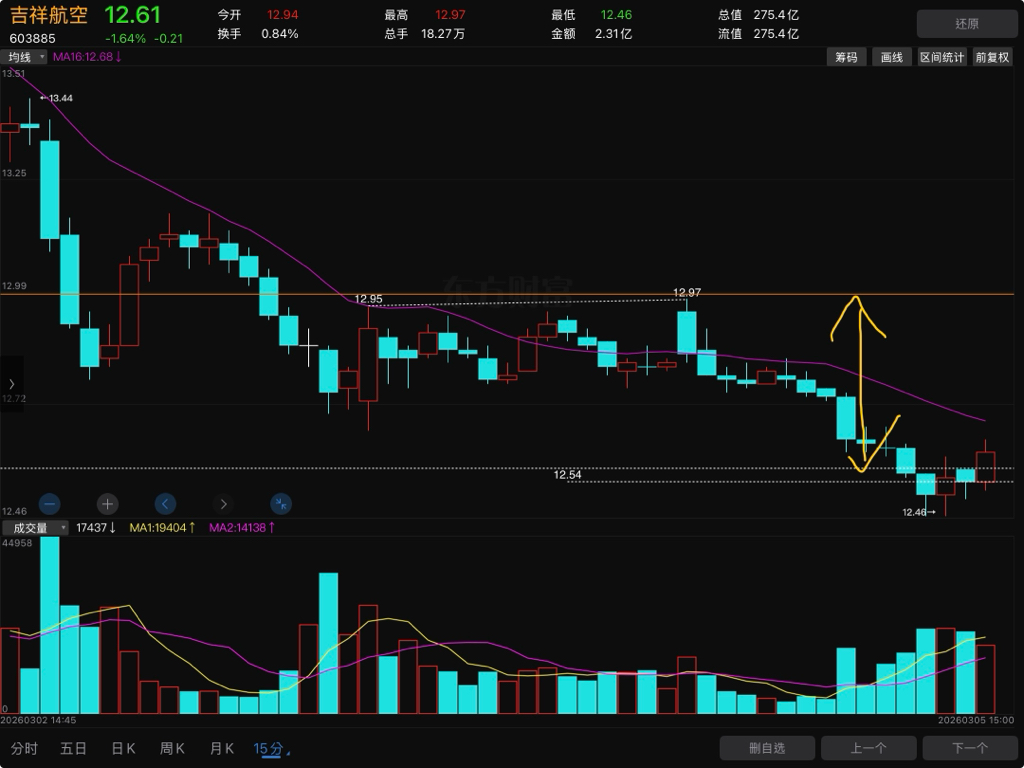The image size is (1024, 768).
Task: Click the 13.44 high annotation
Action: (57, 98)
